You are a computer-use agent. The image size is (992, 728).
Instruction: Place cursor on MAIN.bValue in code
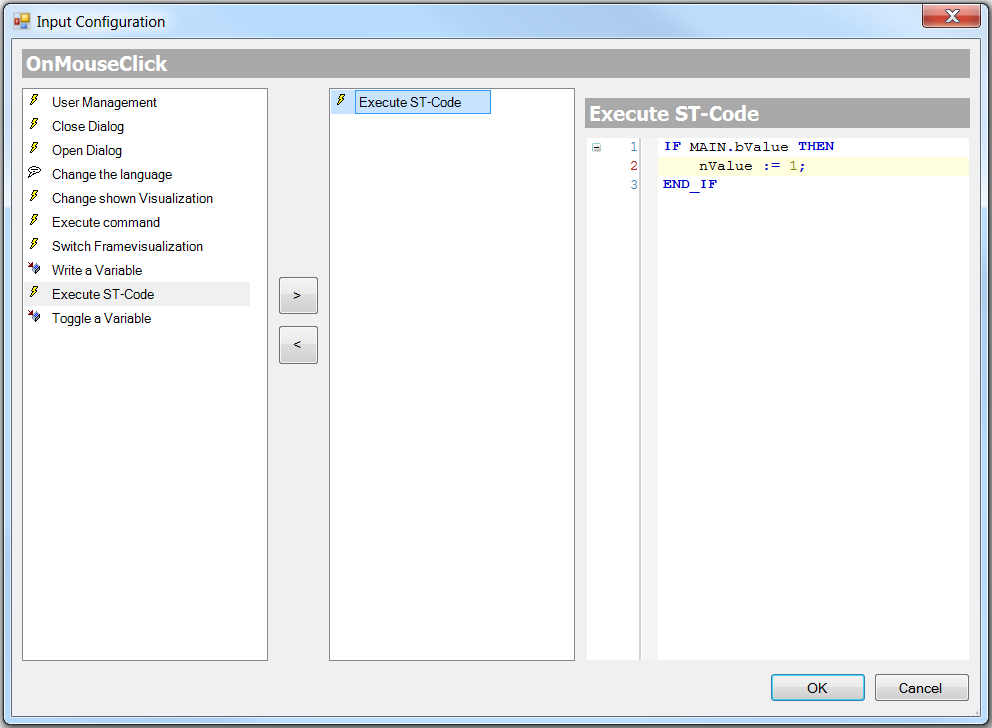(738, 147)
